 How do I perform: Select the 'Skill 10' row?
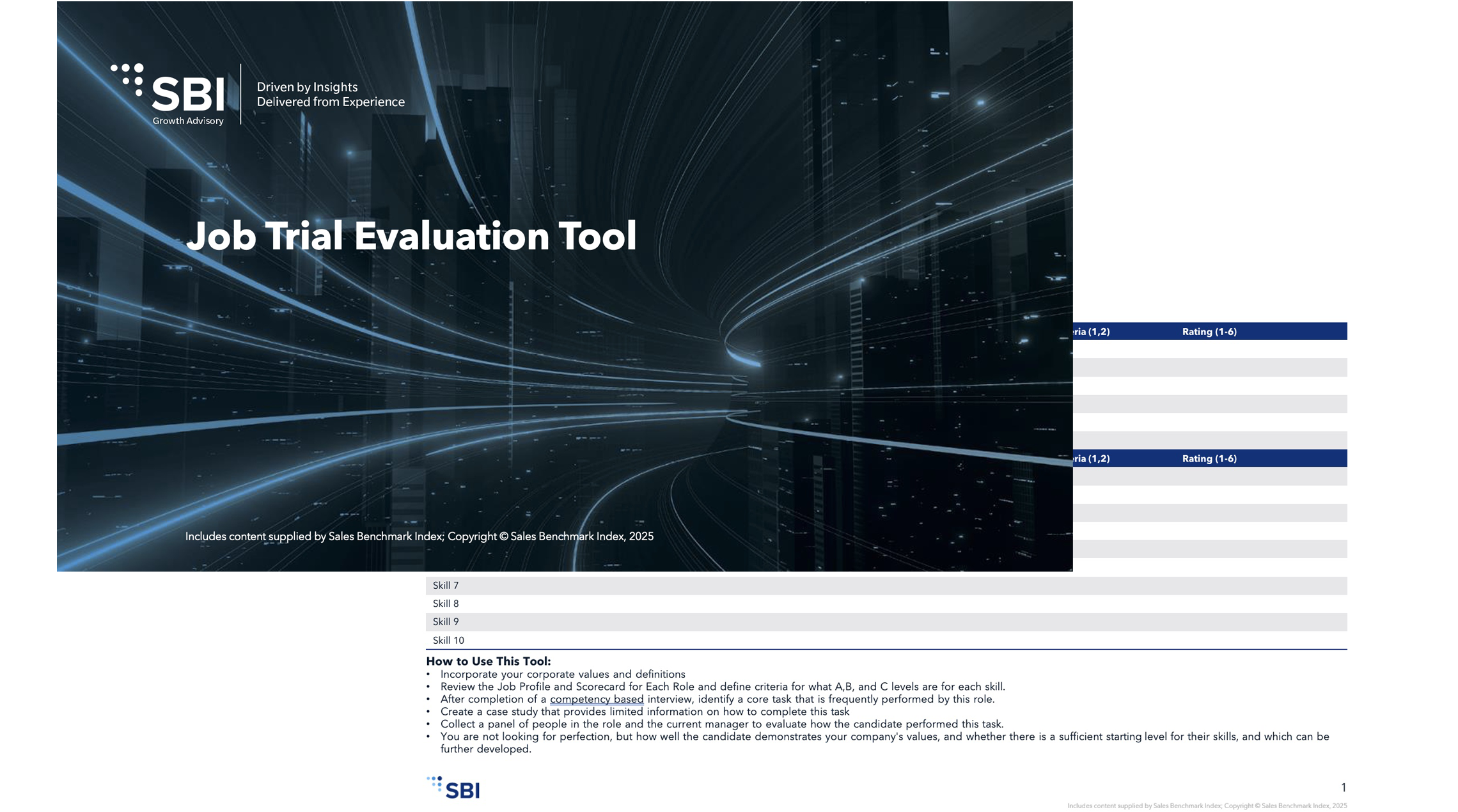click(886, 640)
